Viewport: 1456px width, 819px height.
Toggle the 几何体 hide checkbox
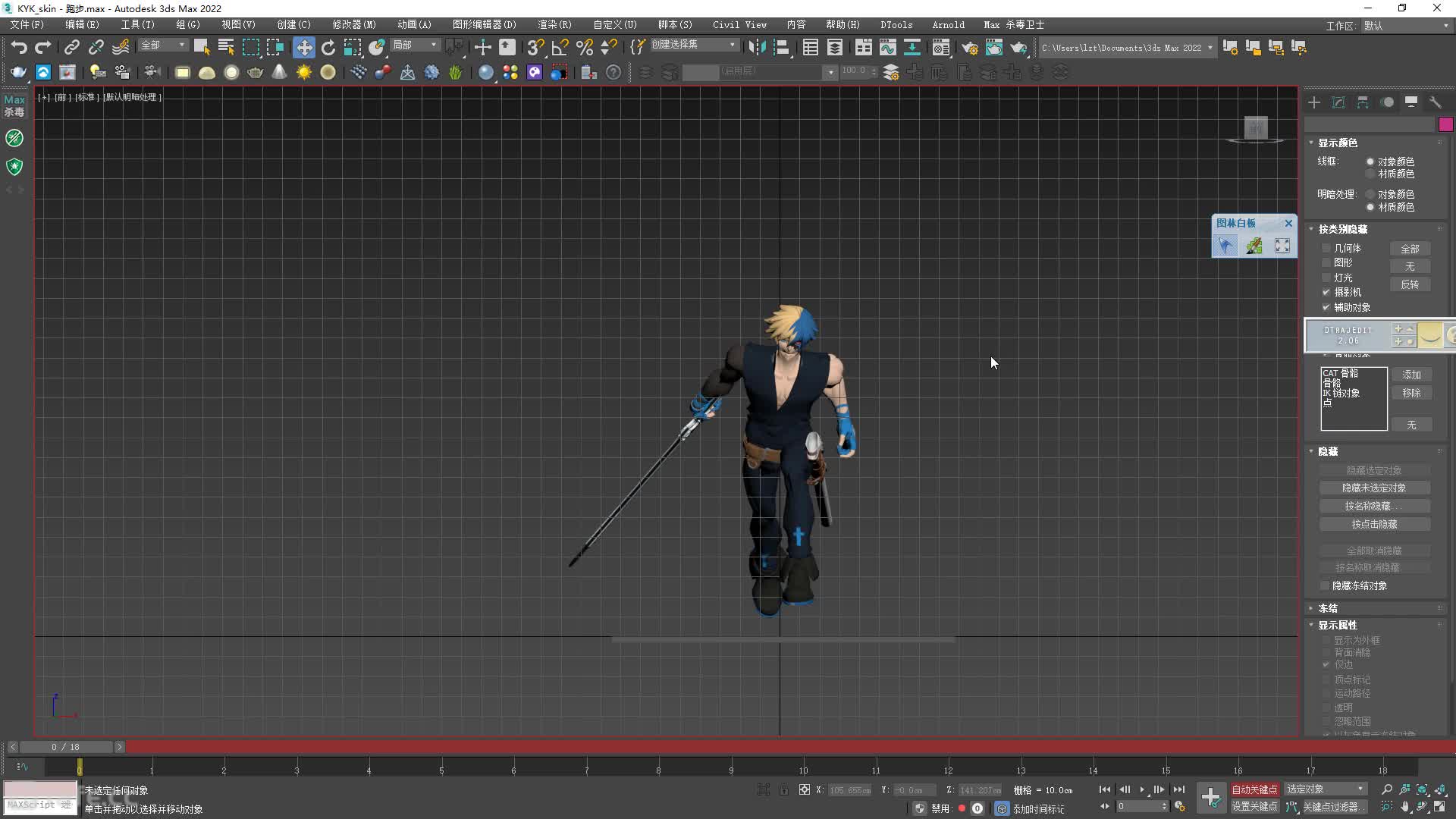(x=1326, y=248)
